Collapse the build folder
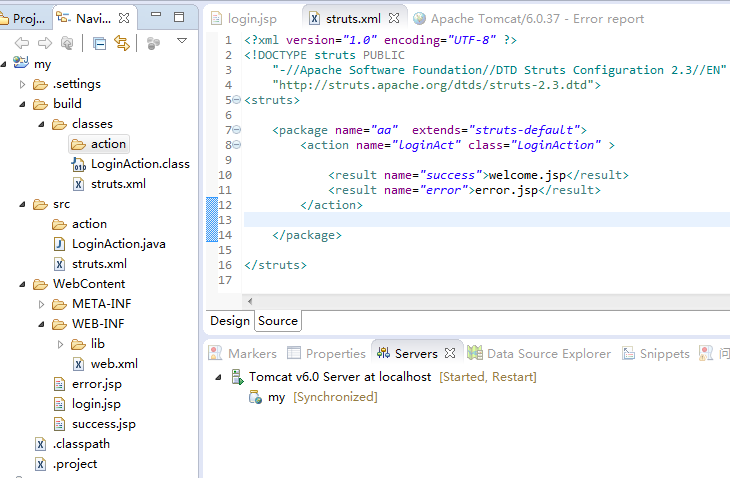 pyautogui.click(x=22, y=104)
